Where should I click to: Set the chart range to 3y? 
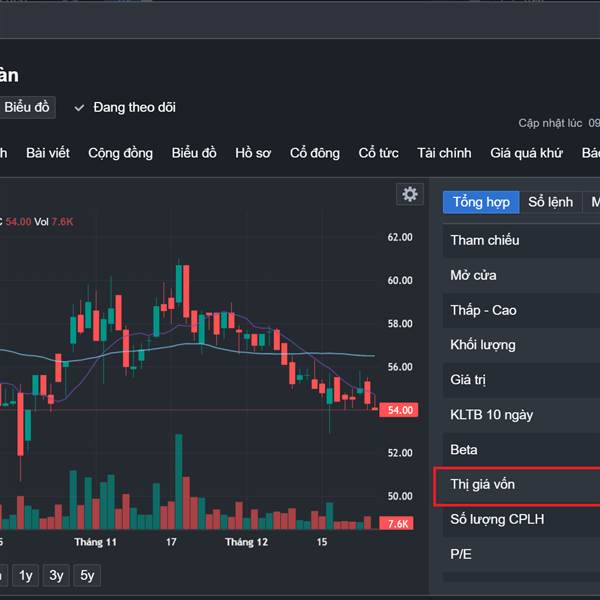(57, 575)
